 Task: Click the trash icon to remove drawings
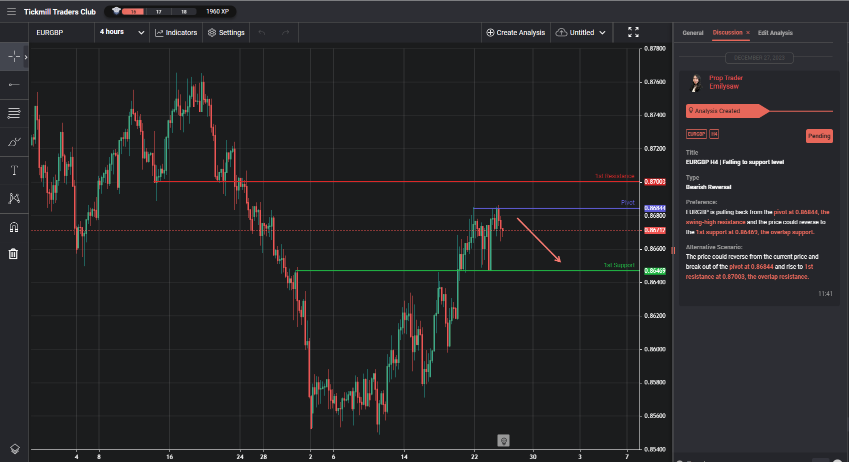pyautogui.click(x=14, y=253)
